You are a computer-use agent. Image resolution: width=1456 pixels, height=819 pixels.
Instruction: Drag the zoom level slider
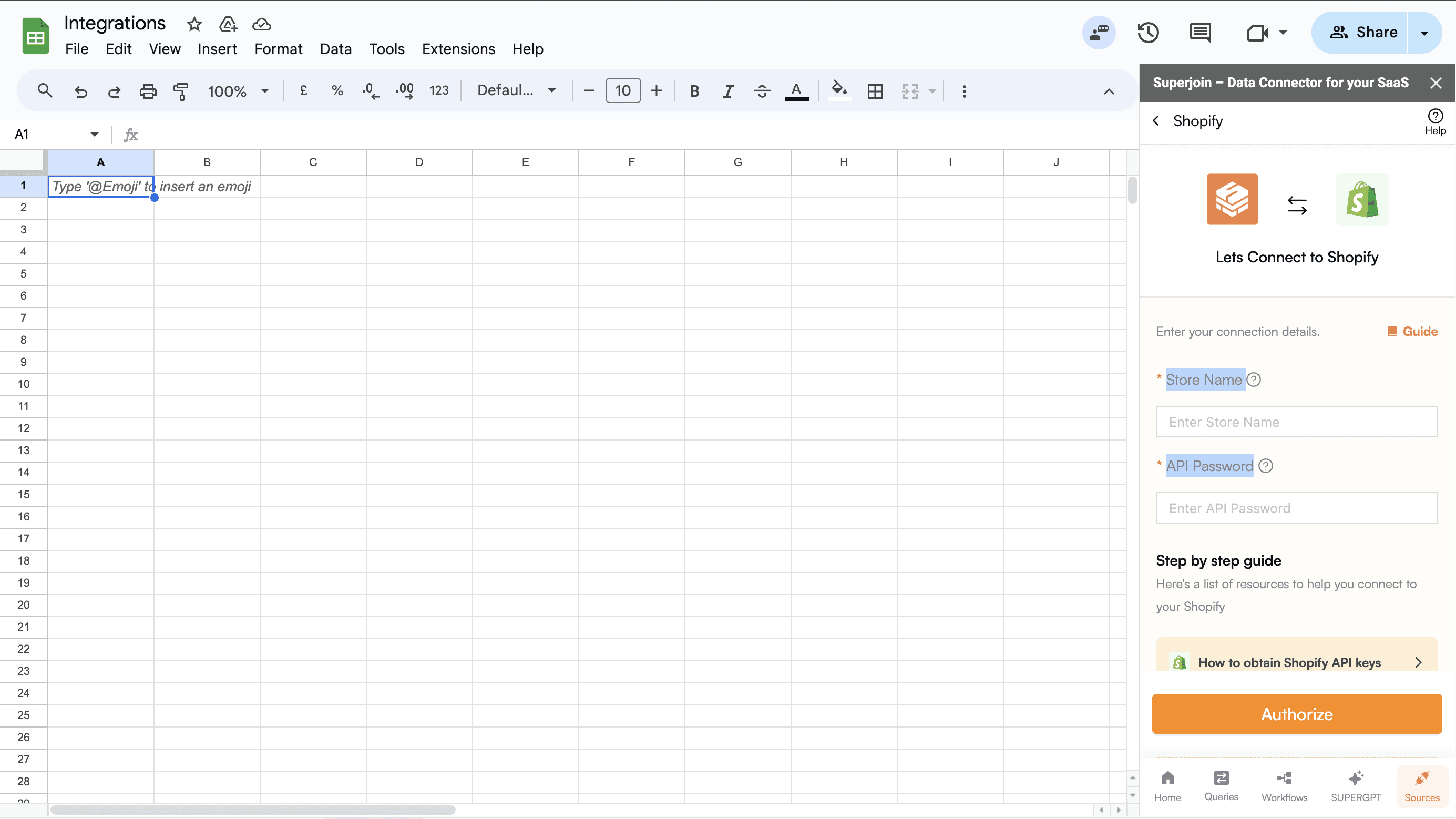pos(236,91)
